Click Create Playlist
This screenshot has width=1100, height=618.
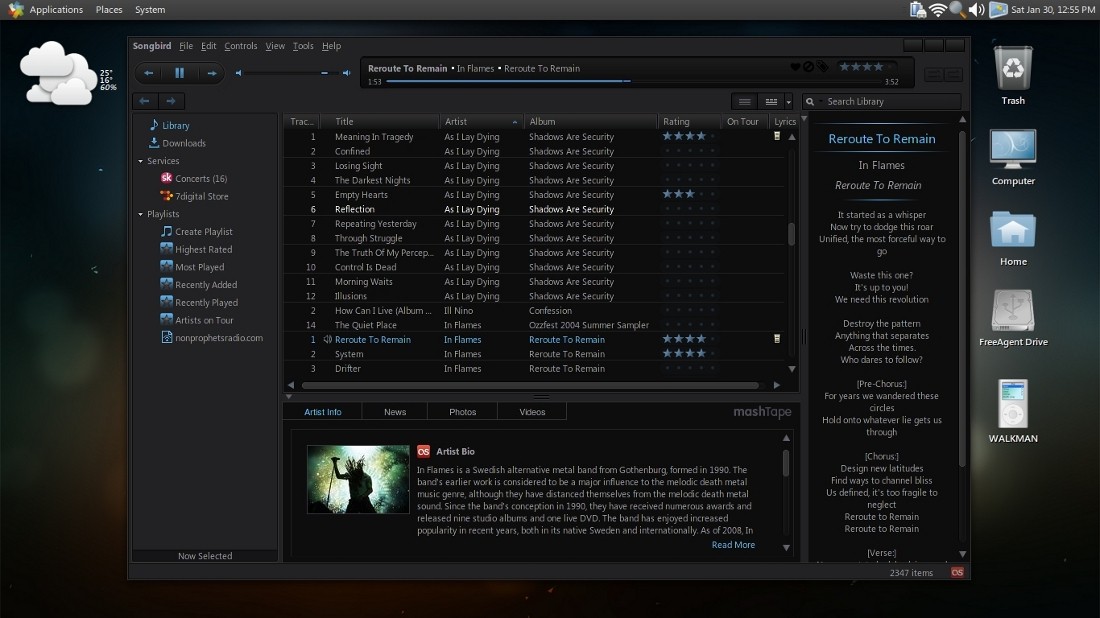(203, 231)
